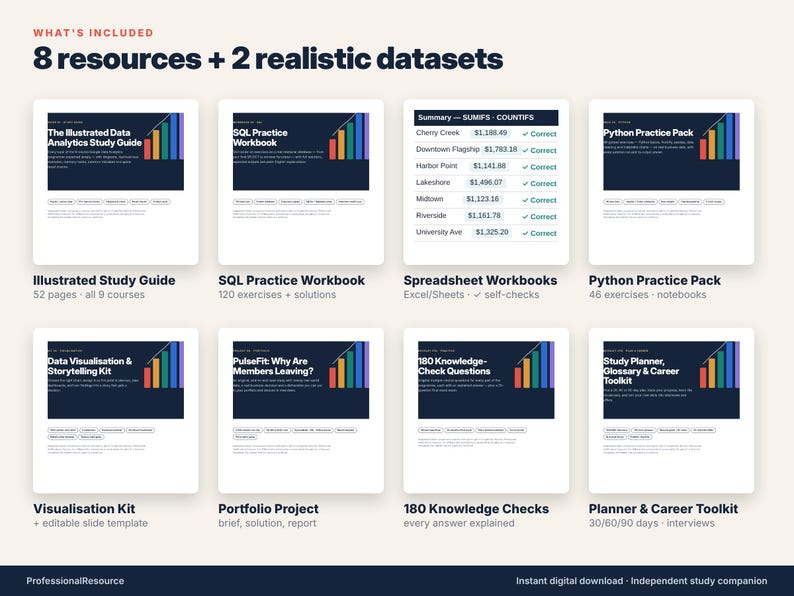Open the 180 Knowledge Checks thumbnail card
The image size is (794, 596).
pyautogui.click(x=486, y=411)
